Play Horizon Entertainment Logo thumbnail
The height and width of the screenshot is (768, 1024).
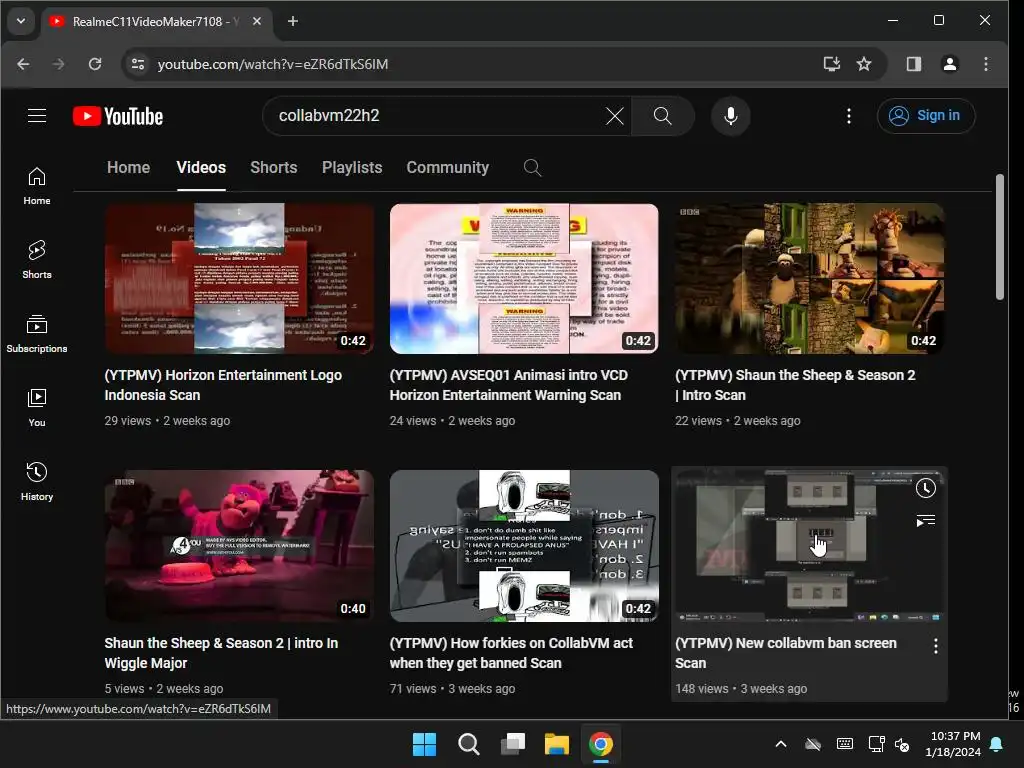tap(239, 279)
